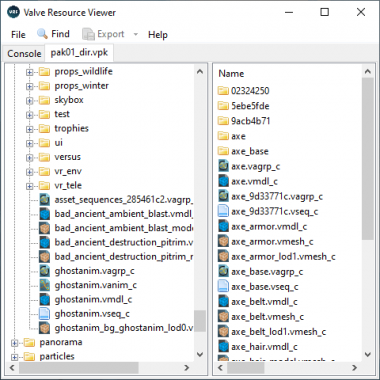
Task: Click the mesh box icon beside axe_armor.vmesh_c
Action: [223, 241]
